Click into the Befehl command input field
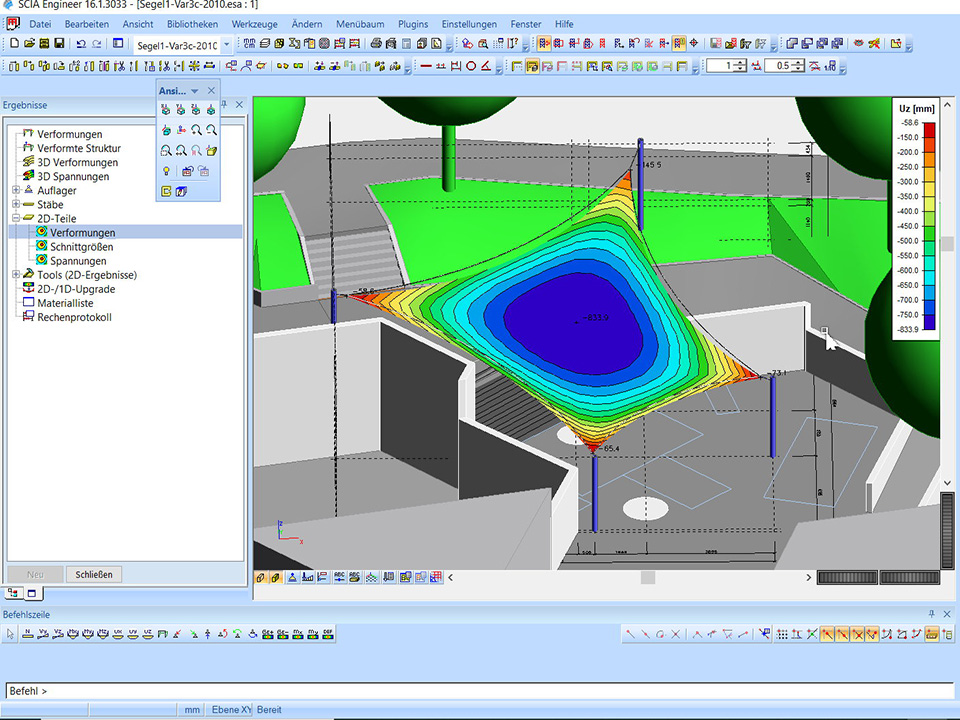This screenshot has height=720, width=960. pos(480,691)
